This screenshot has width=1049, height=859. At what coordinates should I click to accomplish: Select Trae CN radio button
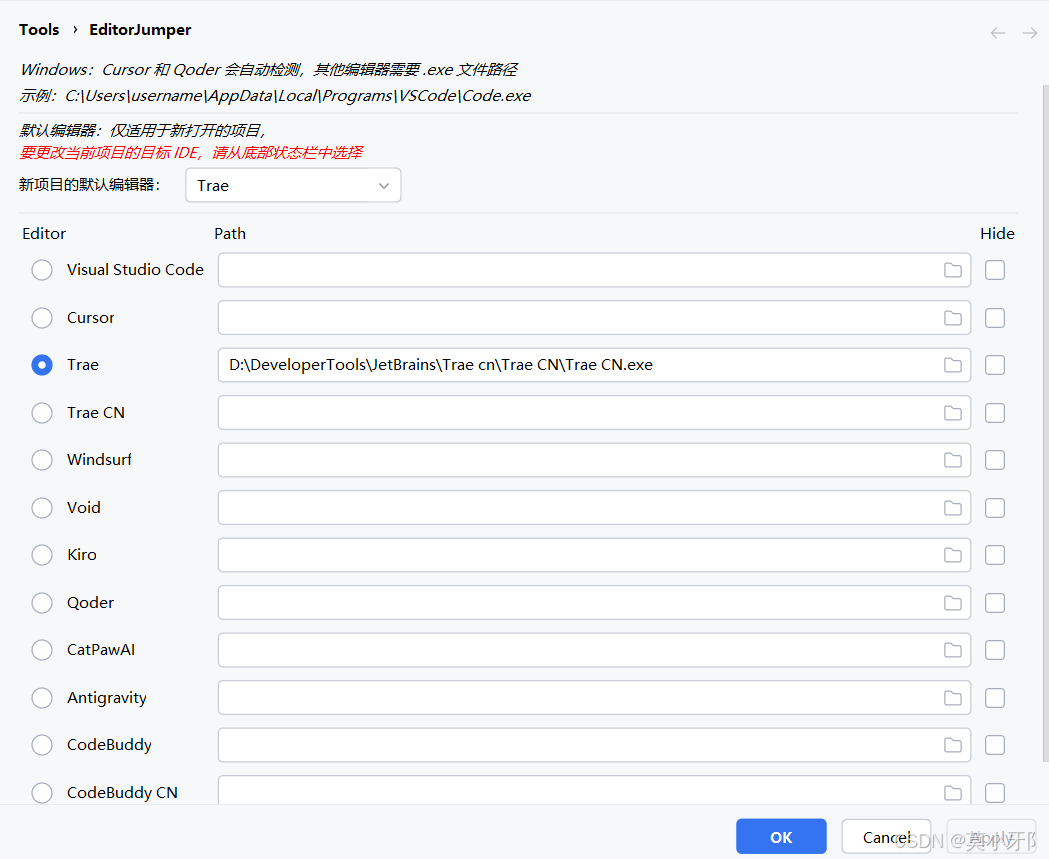click(42, 413)
